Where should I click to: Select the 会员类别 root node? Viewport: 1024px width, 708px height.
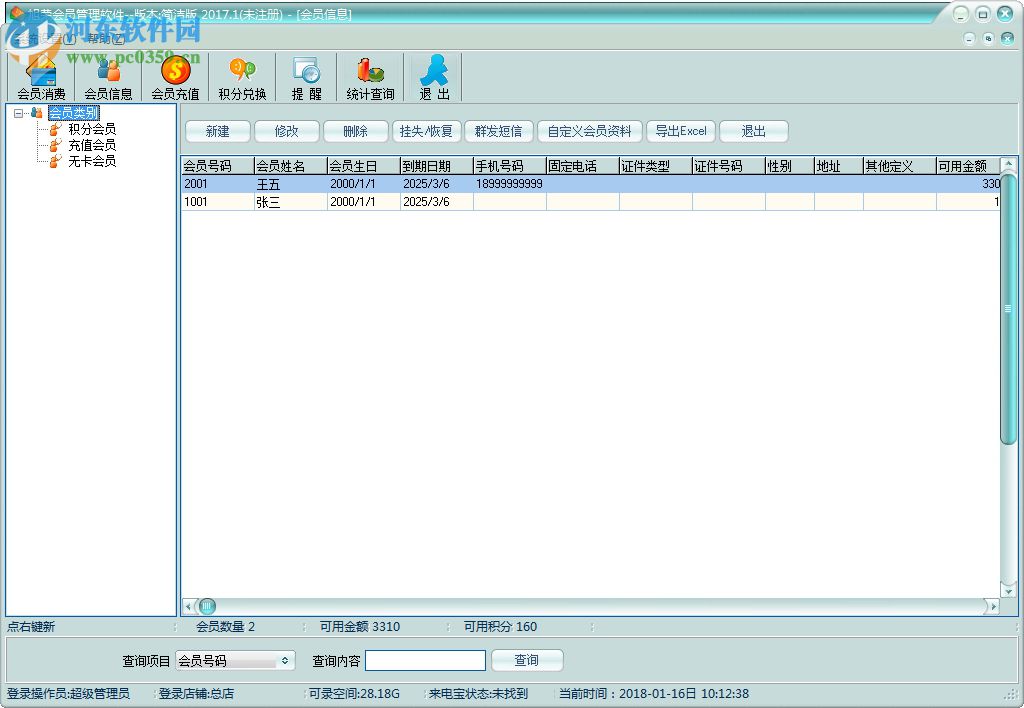coord(73,113)
